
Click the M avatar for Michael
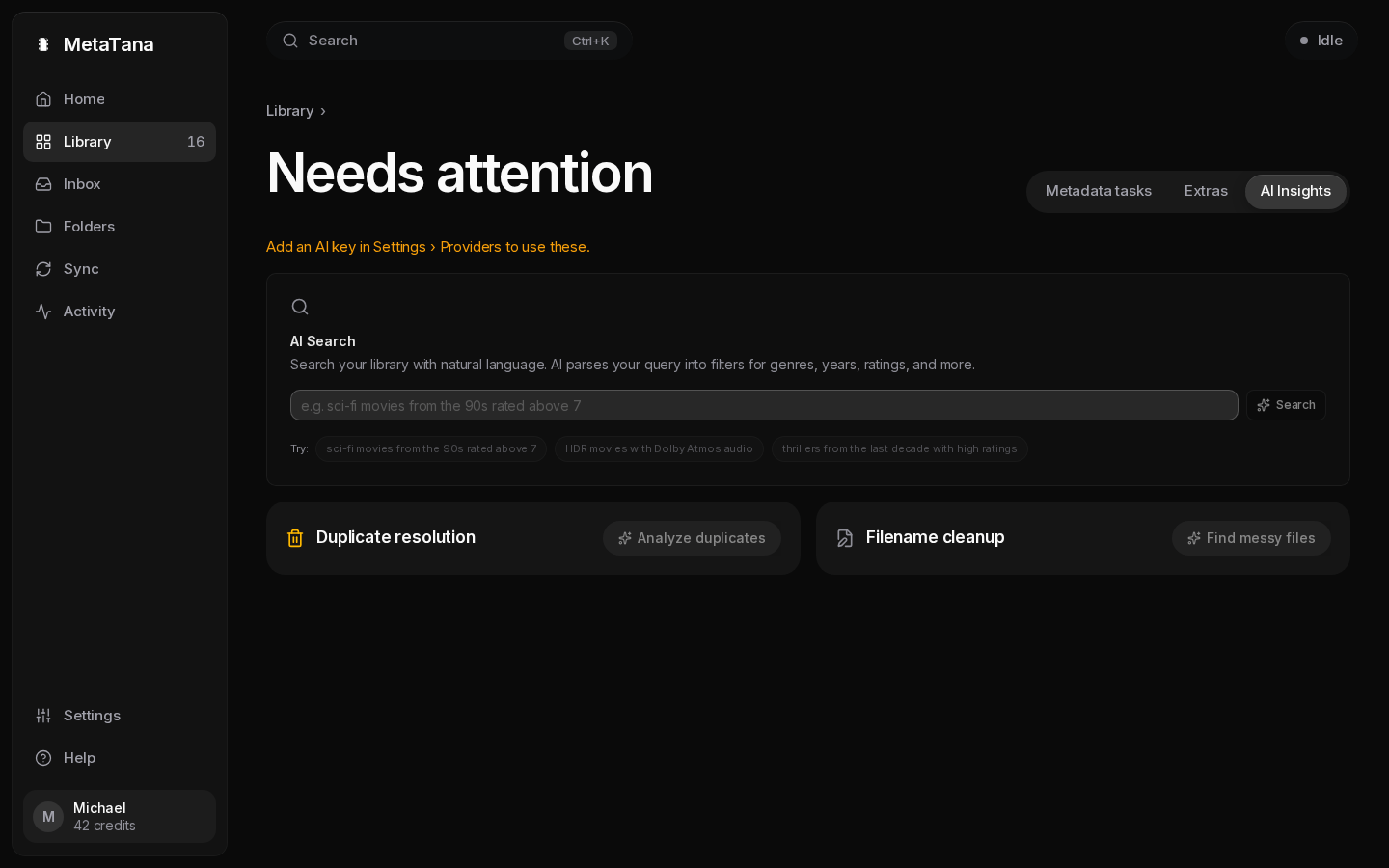(x=48, y=817)
